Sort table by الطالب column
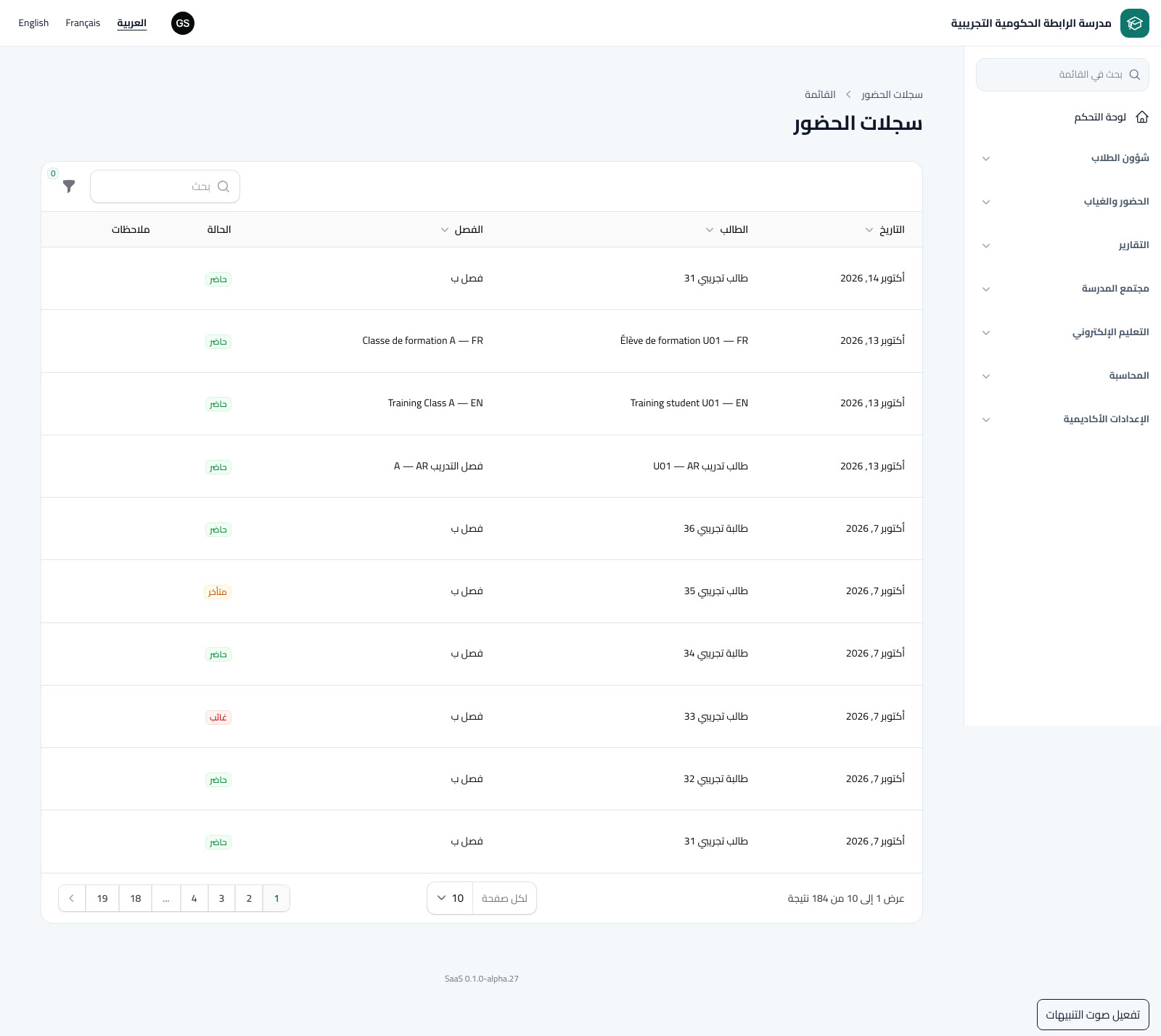The height and width of the screenshot is (1036, 1161). (726, 230)
